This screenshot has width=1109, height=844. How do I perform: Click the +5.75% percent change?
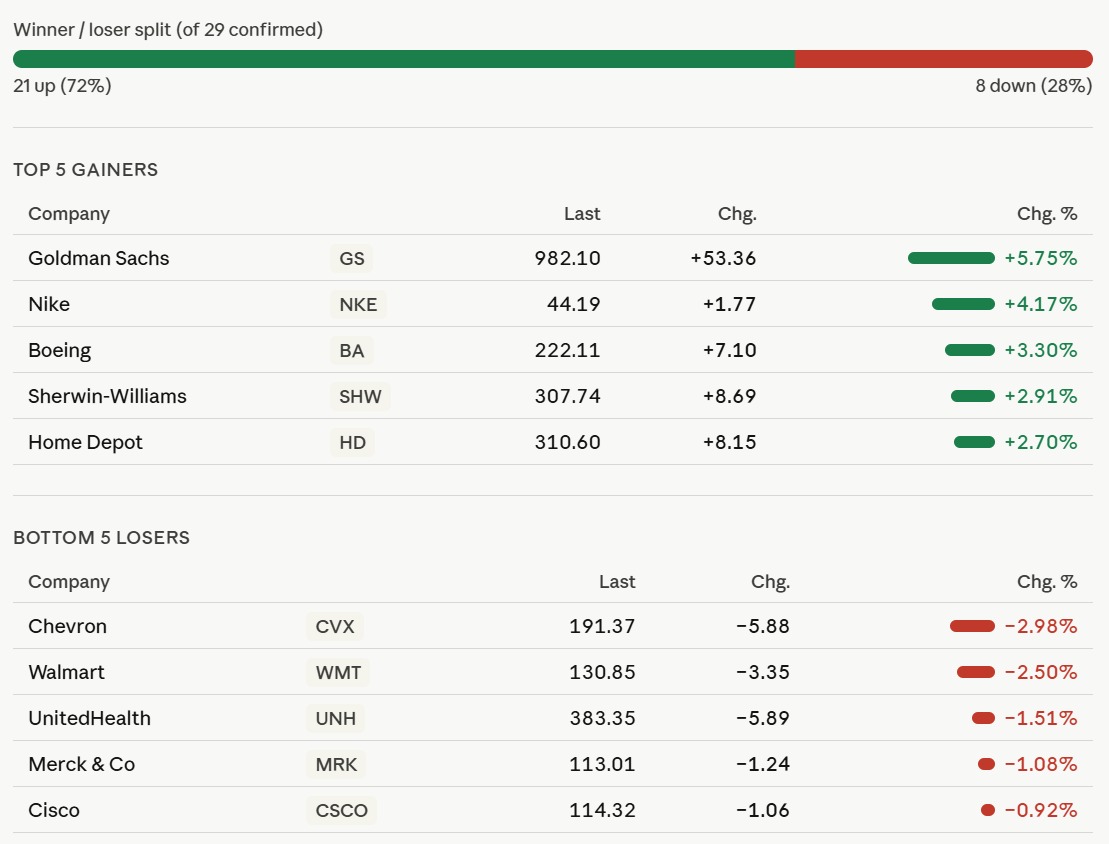click(x=1041, y=258)
